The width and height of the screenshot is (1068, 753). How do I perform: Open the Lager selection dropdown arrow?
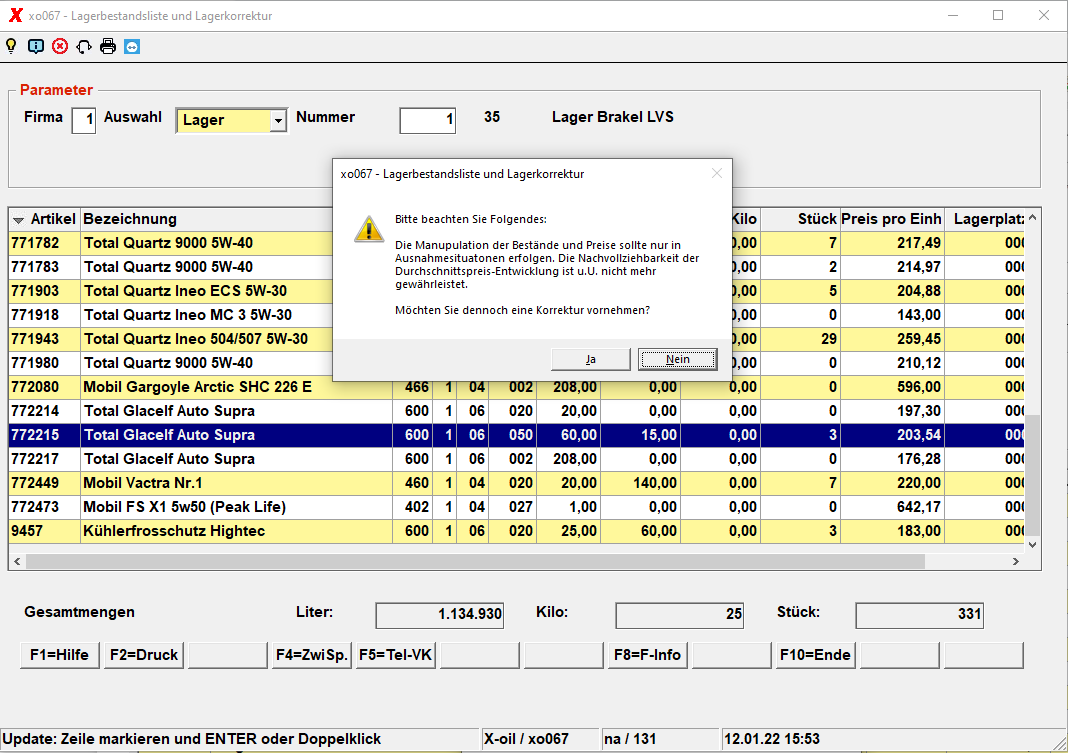coord(278,121)
